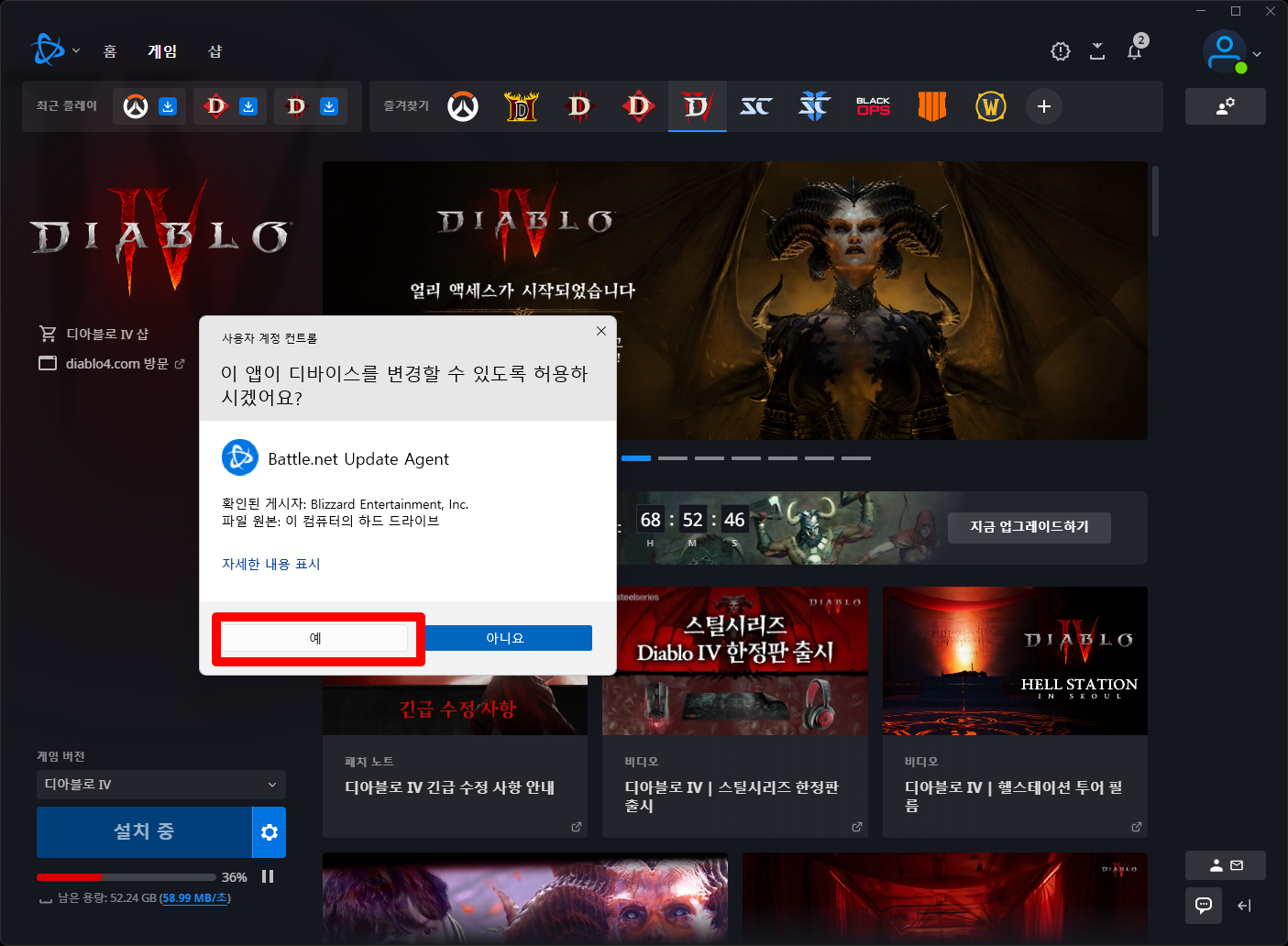
Task: Show details via 자세한 내용 표시
Action: click(271, 564)
